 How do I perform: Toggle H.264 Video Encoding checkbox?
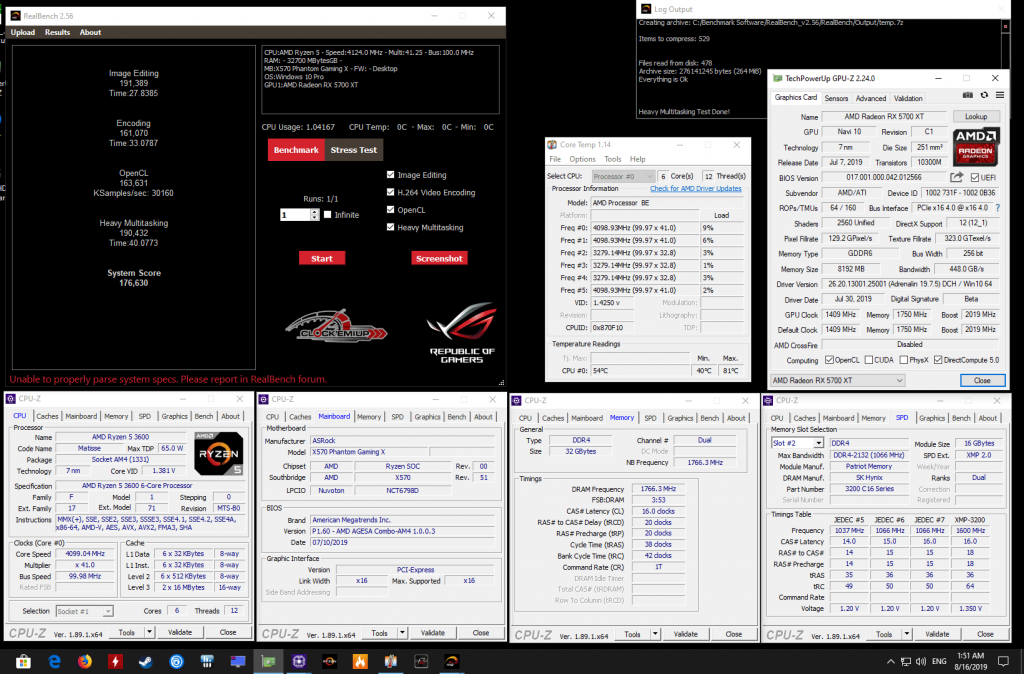(x=391, y=193)
